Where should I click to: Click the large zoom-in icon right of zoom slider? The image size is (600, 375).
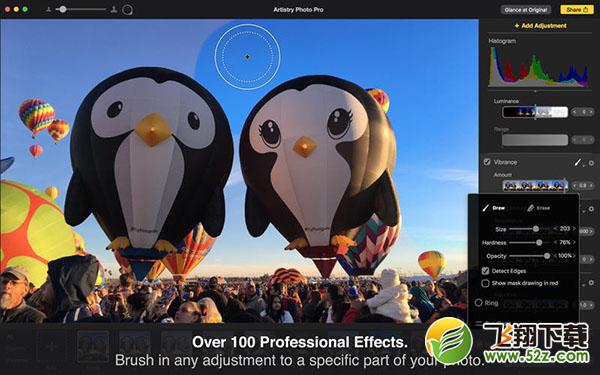[x=114, y=9]
